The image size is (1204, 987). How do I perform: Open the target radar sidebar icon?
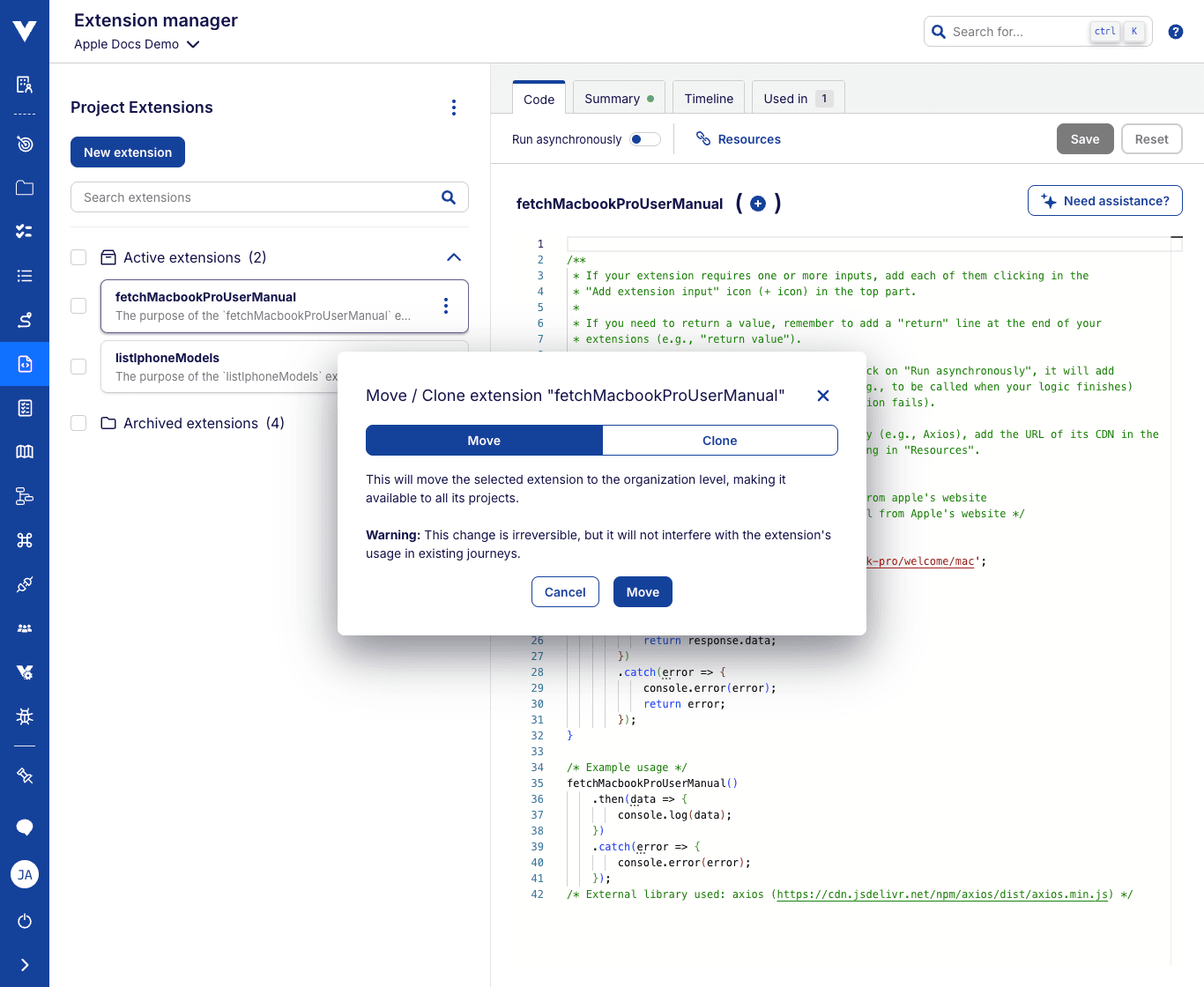(25, 144)
